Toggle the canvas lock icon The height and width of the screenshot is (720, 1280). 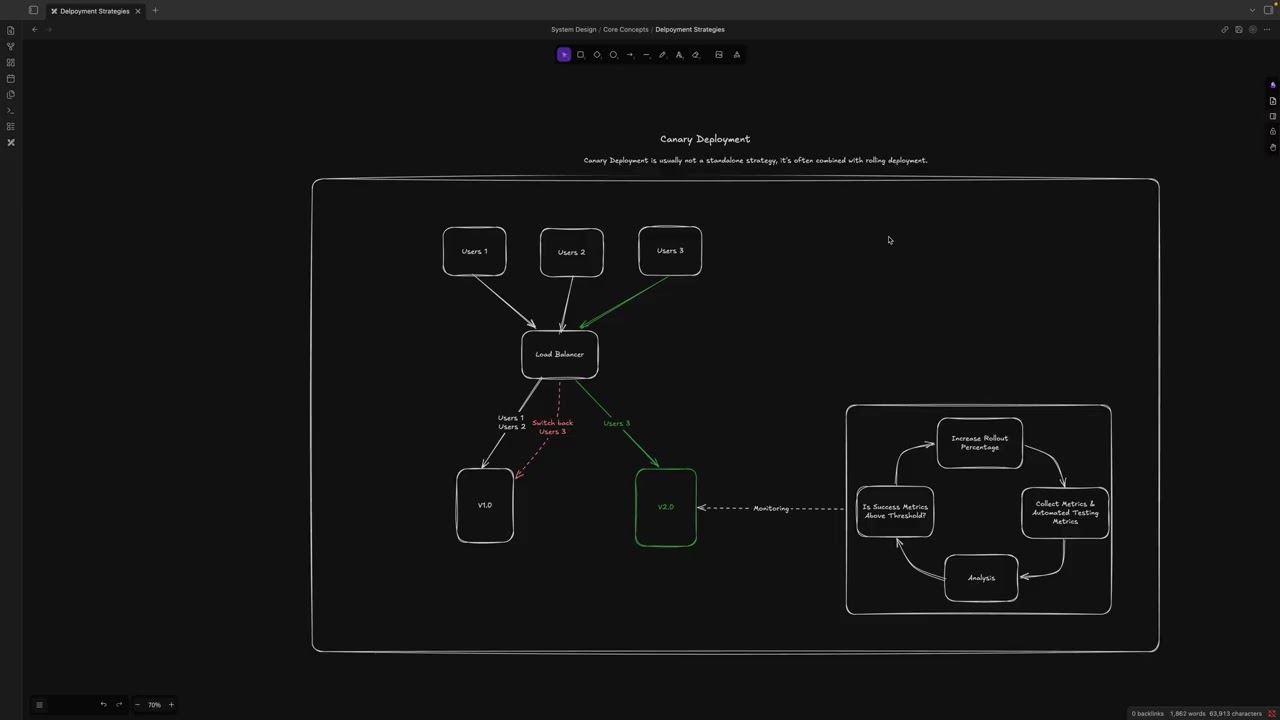[x=1273, y=131]
